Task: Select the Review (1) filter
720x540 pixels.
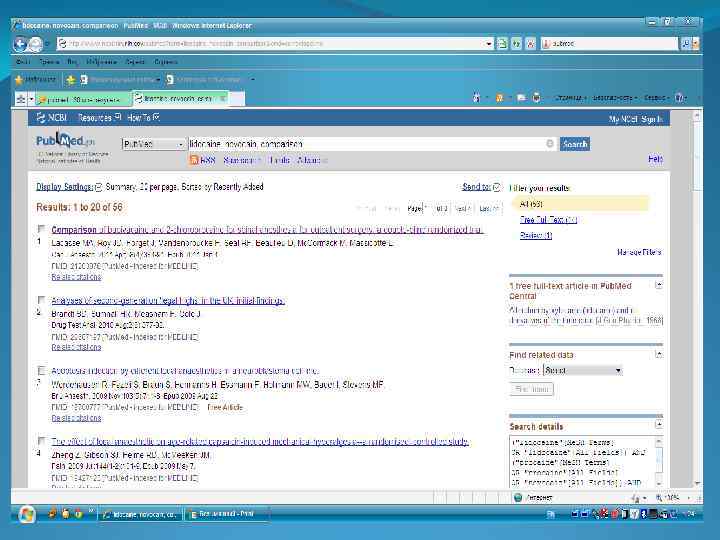Action: pos(536,235)
